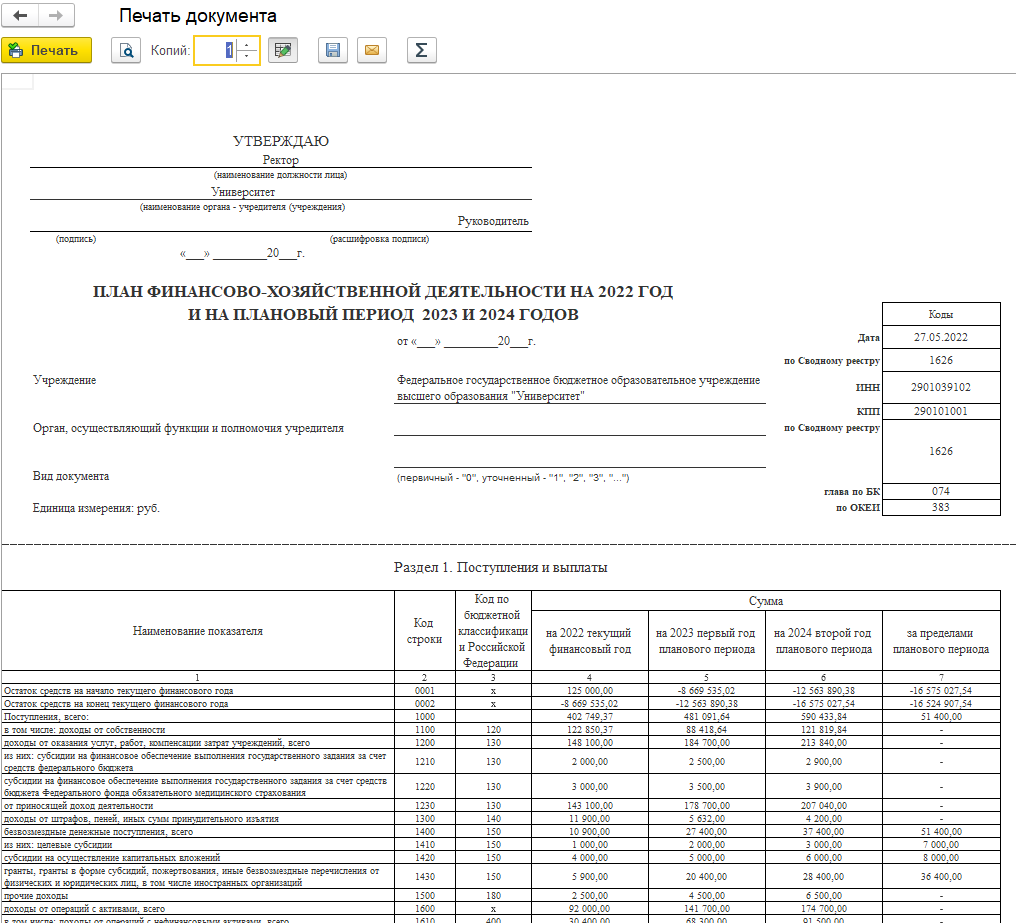
Task: Click cell value 481 091,64
Action: (x=707, y=717)
